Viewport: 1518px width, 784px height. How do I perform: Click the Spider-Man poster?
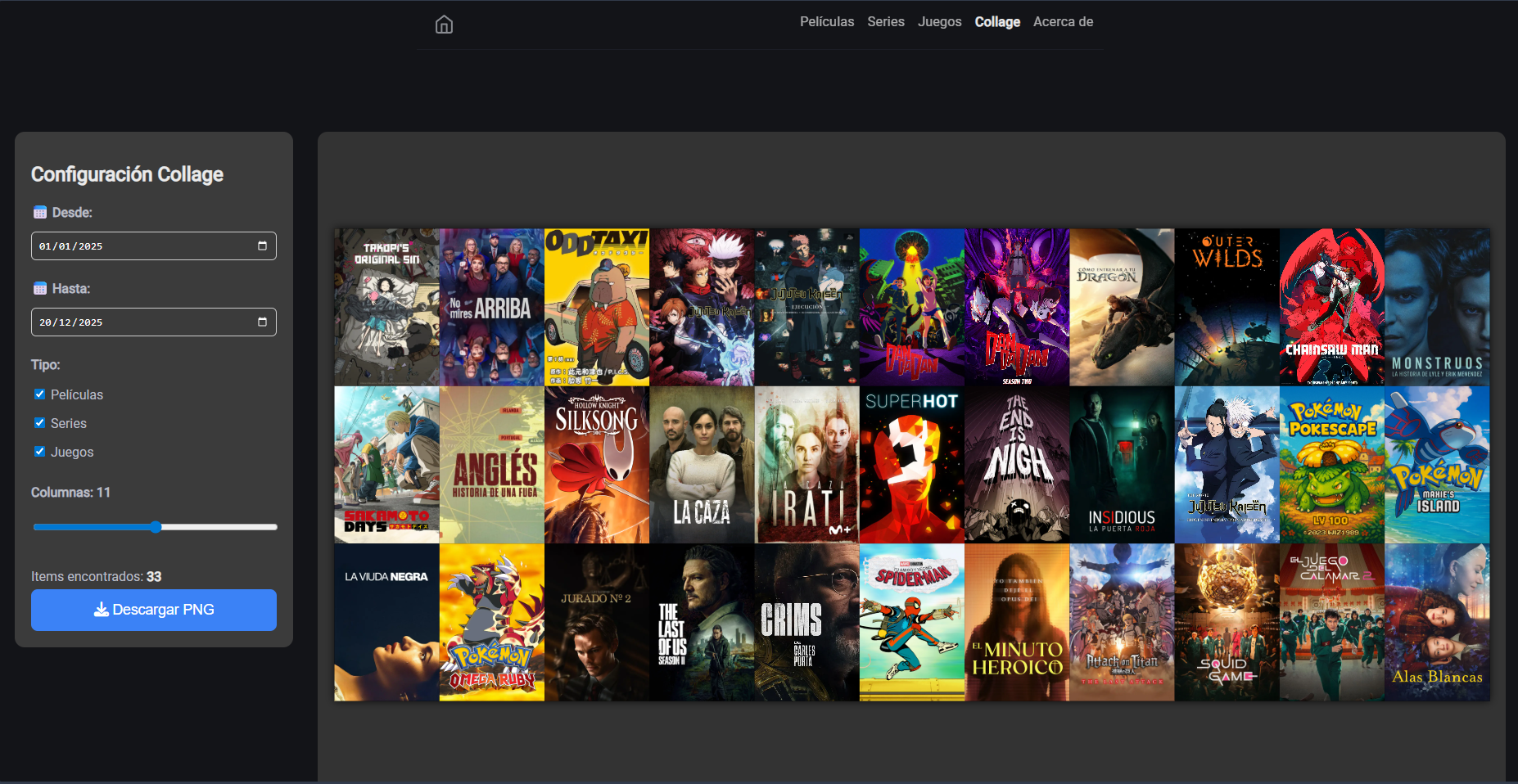(912, 622)
